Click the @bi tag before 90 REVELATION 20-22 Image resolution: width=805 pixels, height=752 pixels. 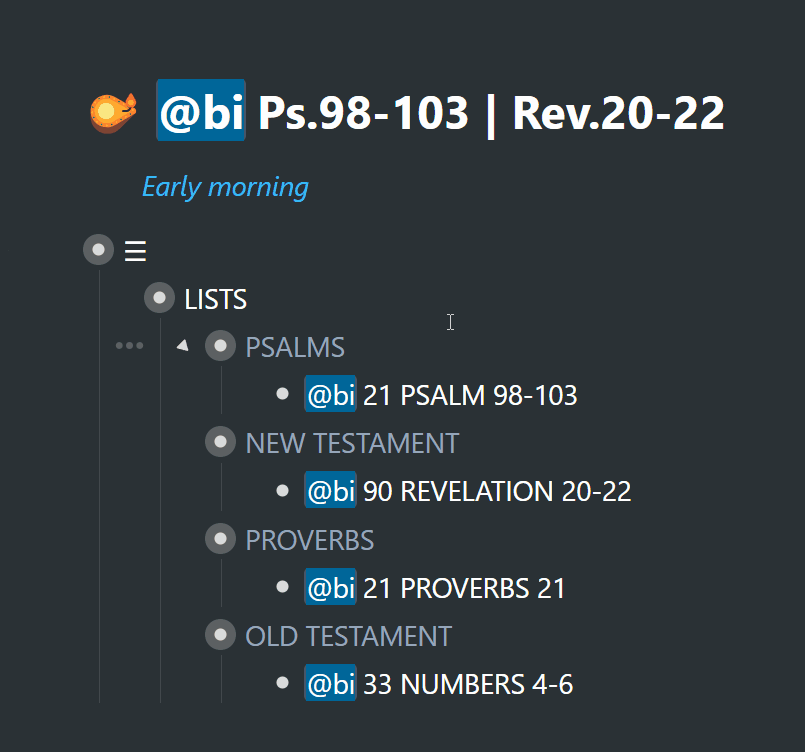pos(330,490)
